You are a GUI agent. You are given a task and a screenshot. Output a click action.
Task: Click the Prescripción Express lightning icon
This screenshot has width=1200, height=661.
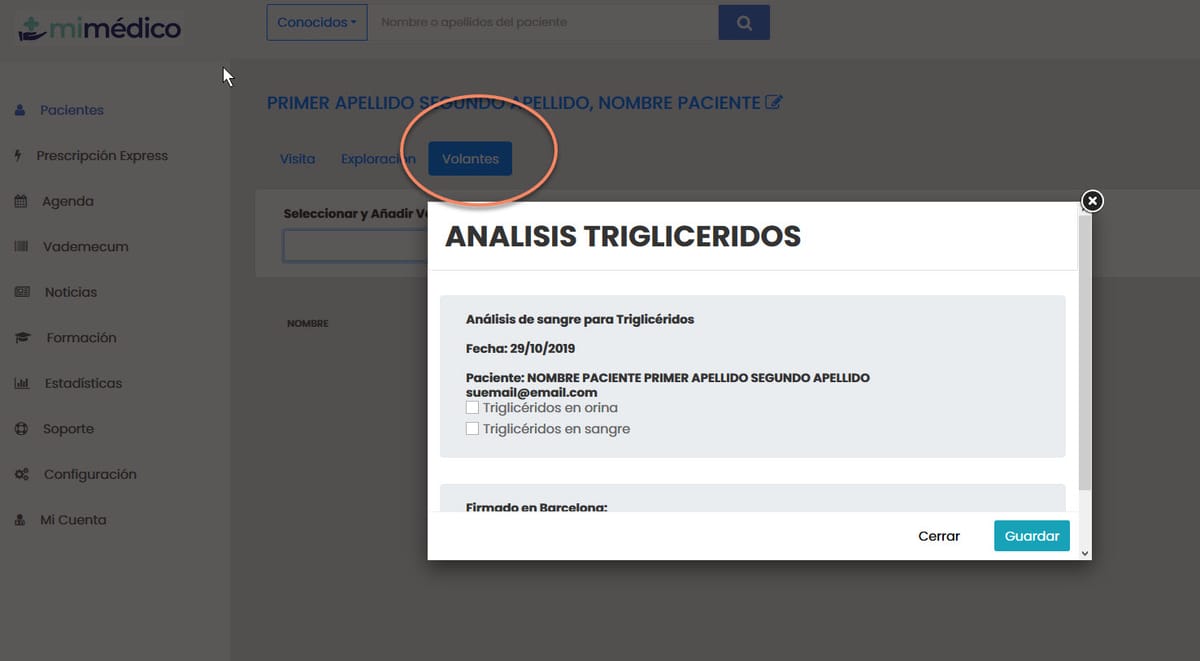click(x=18, y=156)
